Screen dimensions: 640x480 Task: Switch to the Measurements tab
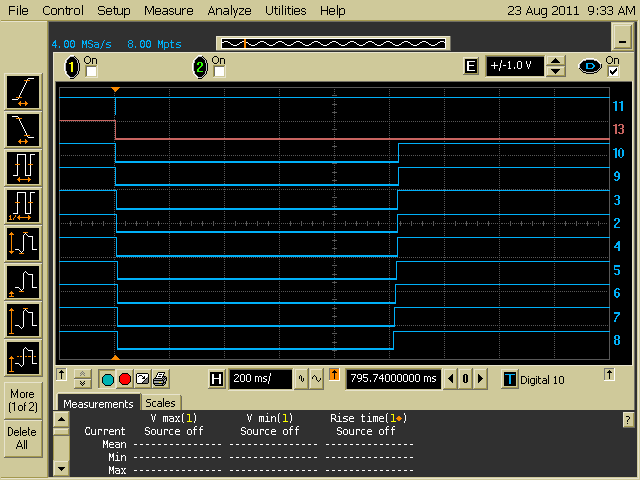(x=98, y=404)
